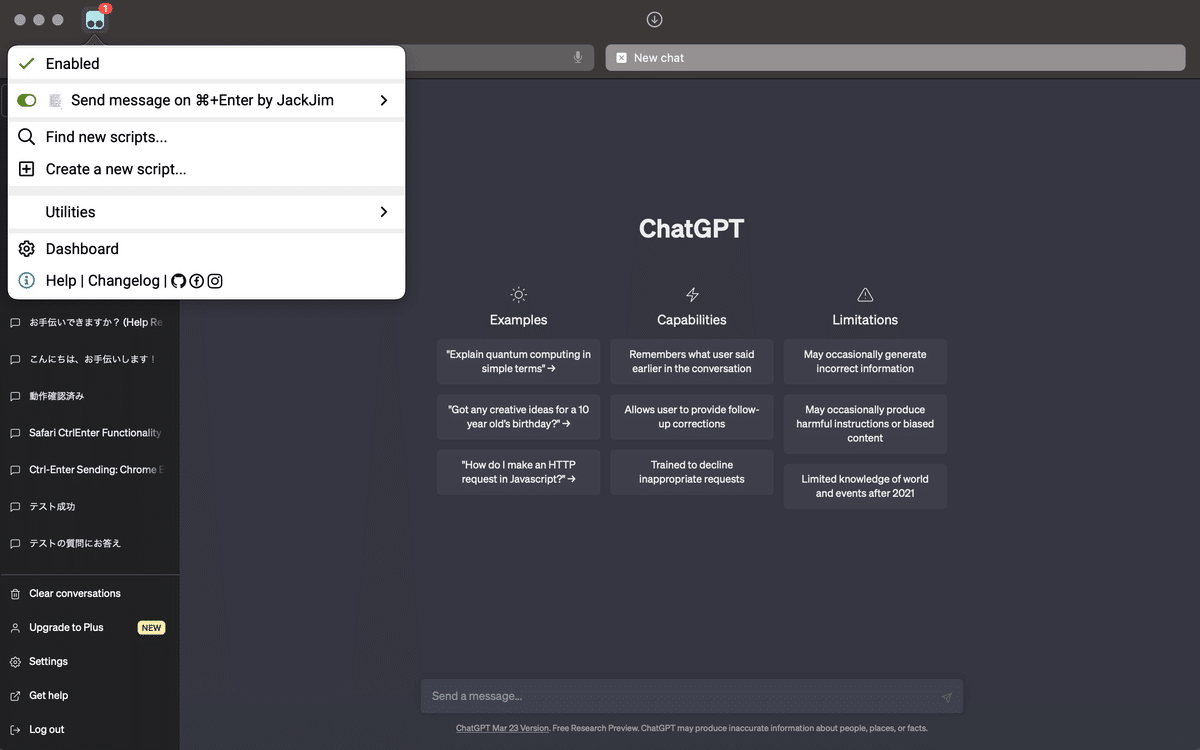The width and height of the screenshot is (1200, 750).
Task: Disable the Send message on ⌘+Enter script switch
Action: [27, 100]
